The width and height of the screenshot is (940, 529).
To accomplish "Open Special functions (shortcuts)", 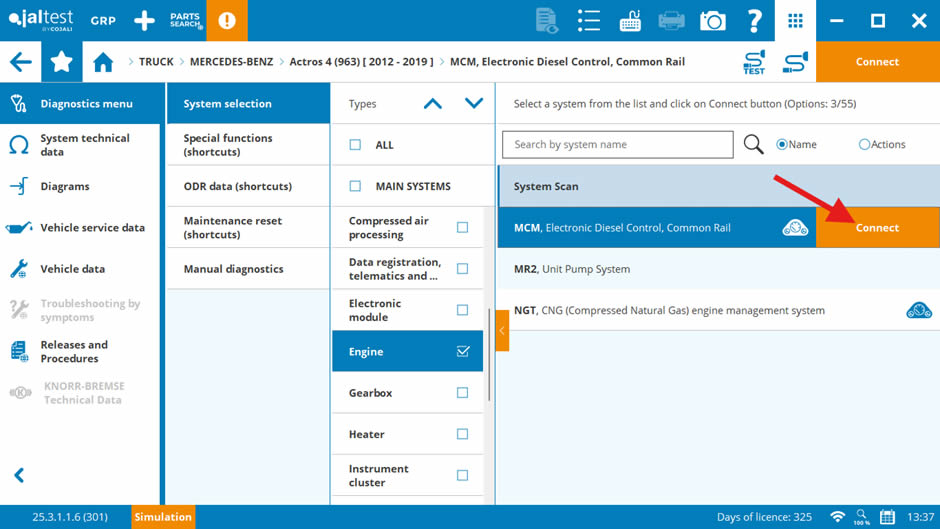I will (248, 145).
